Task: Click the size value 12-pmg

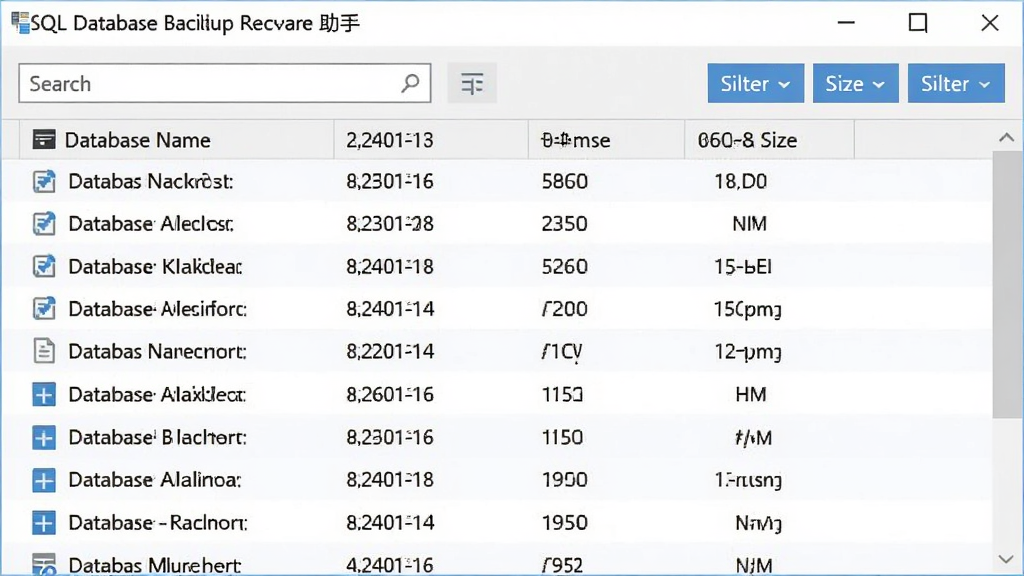Action: click(x=748, y=352)
